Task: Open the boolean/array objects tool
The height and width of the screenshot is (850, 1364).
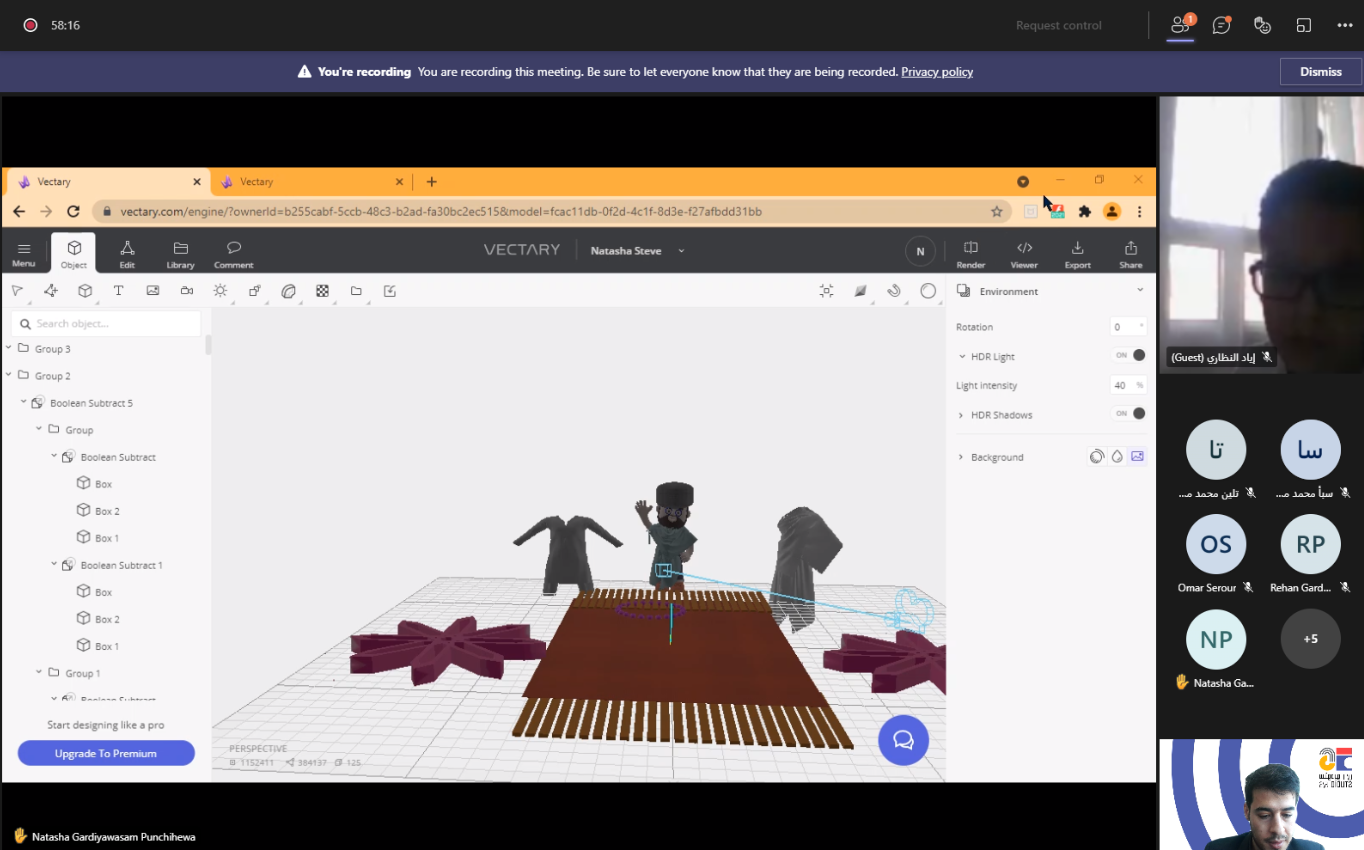Action: point(255,291)
